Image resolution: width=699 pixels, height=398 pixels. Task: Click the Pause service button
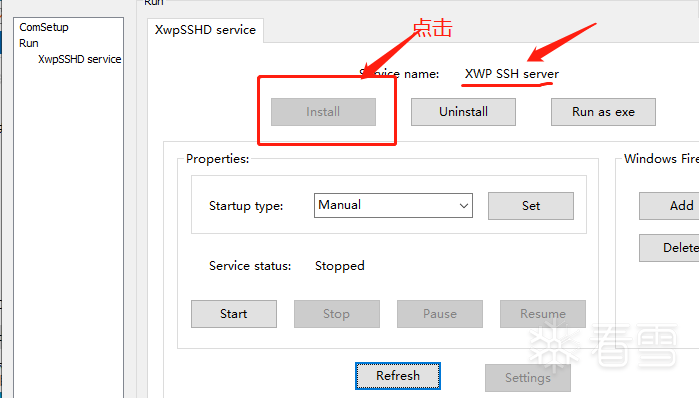click(440, 314)
